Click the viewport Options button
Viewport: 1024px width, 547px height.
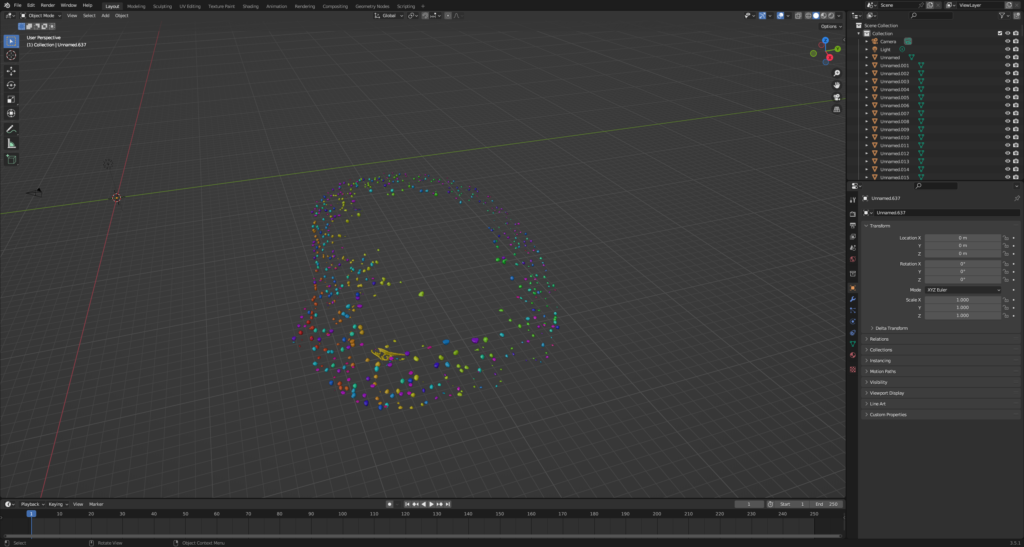click(830, 26)
